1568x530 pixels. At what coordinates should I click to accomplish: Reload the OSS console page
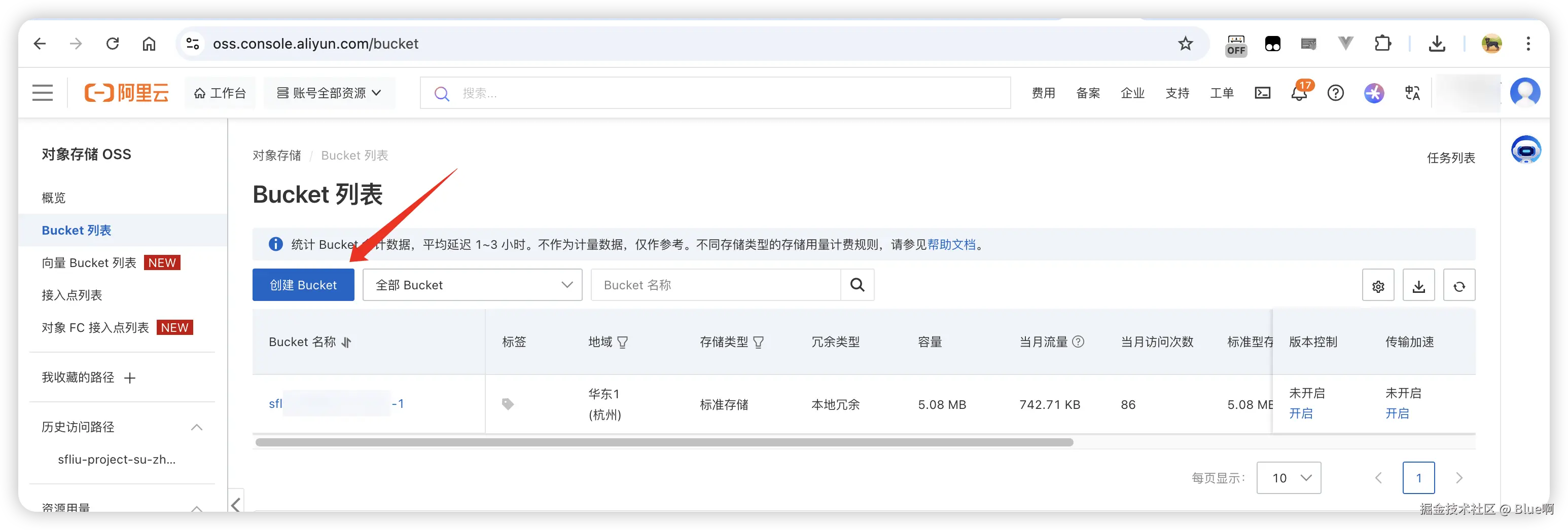[x=113, y=44]
